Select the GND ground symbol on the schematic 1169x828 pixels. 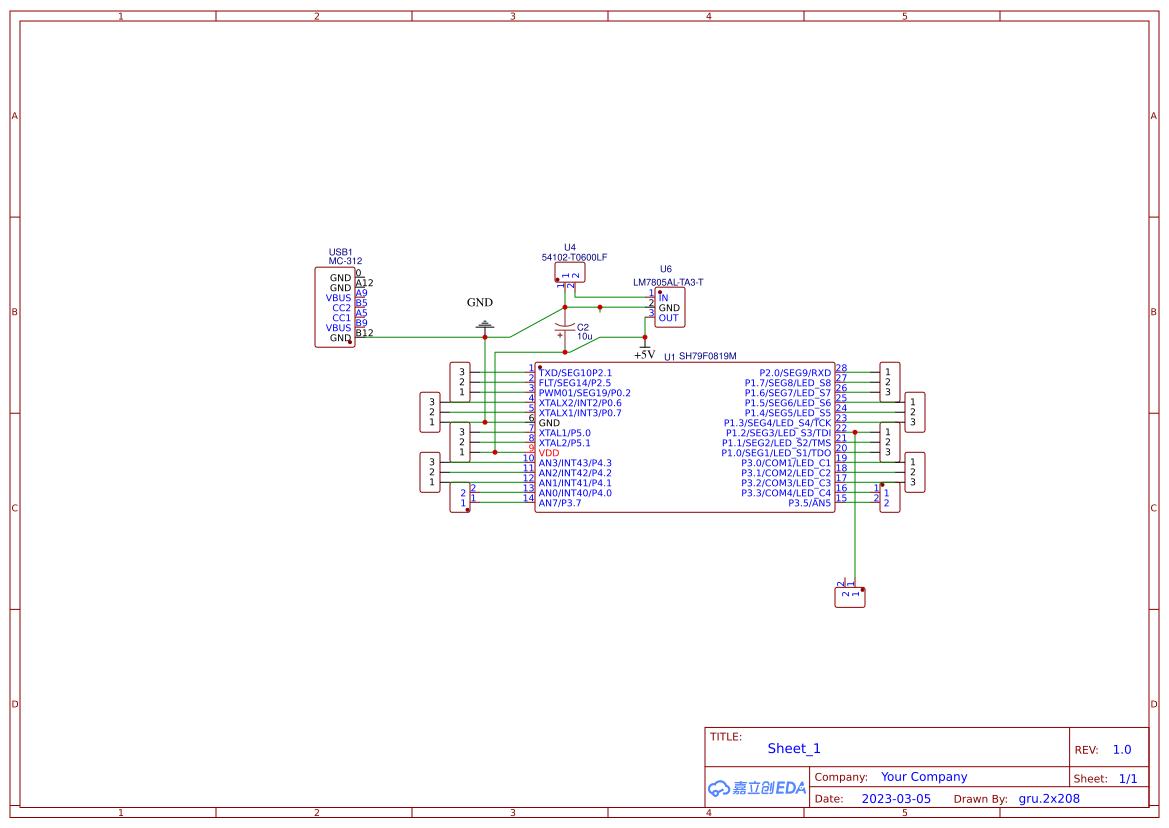484,324
